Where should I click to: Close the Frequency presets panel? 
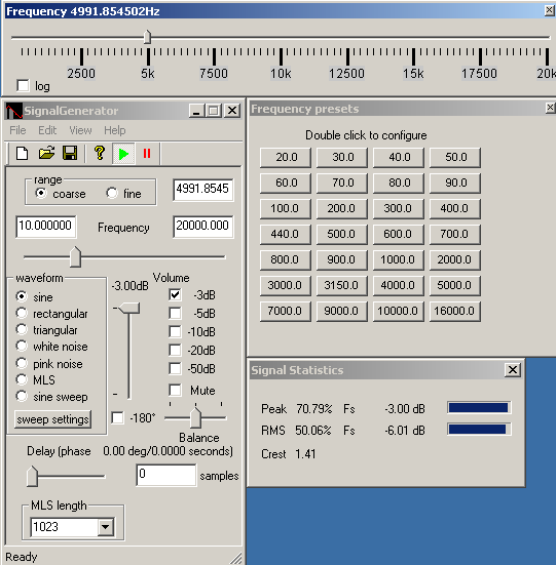coord(550,108)
